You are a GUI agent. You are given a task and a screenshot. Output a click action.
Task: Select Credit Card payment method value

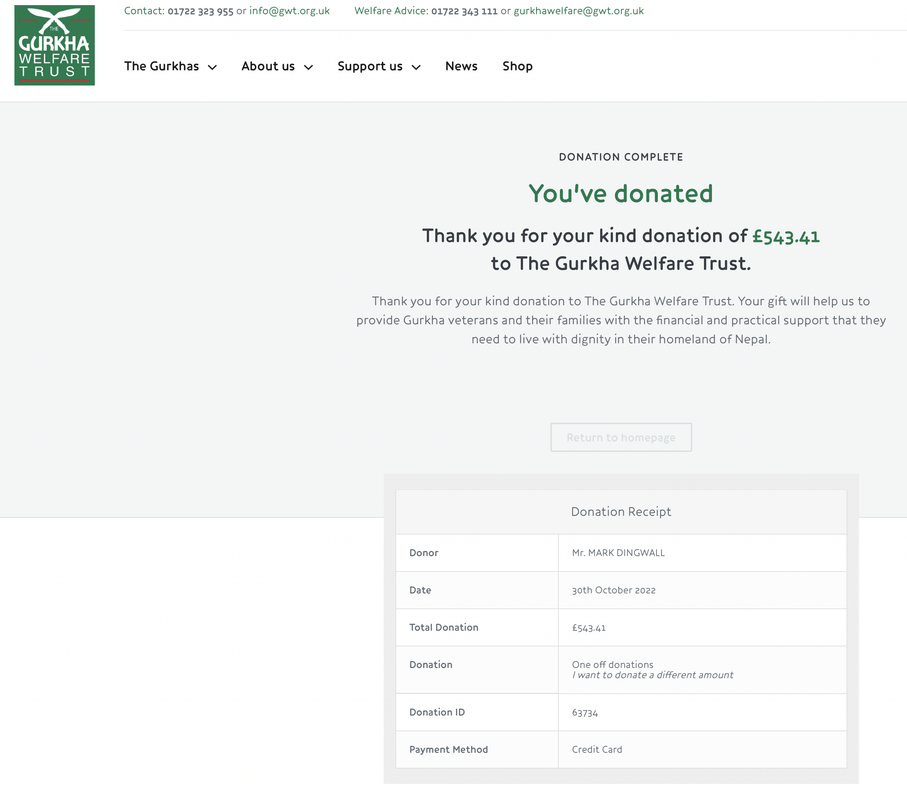click(x=597, y=749)
